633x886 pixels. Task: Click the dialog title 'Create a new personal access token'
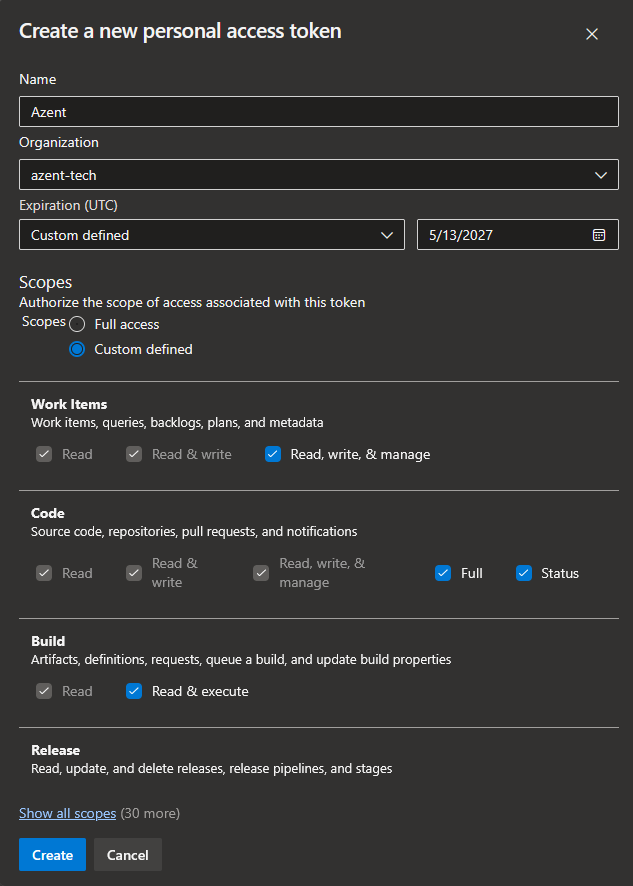[x=180, y=31]
